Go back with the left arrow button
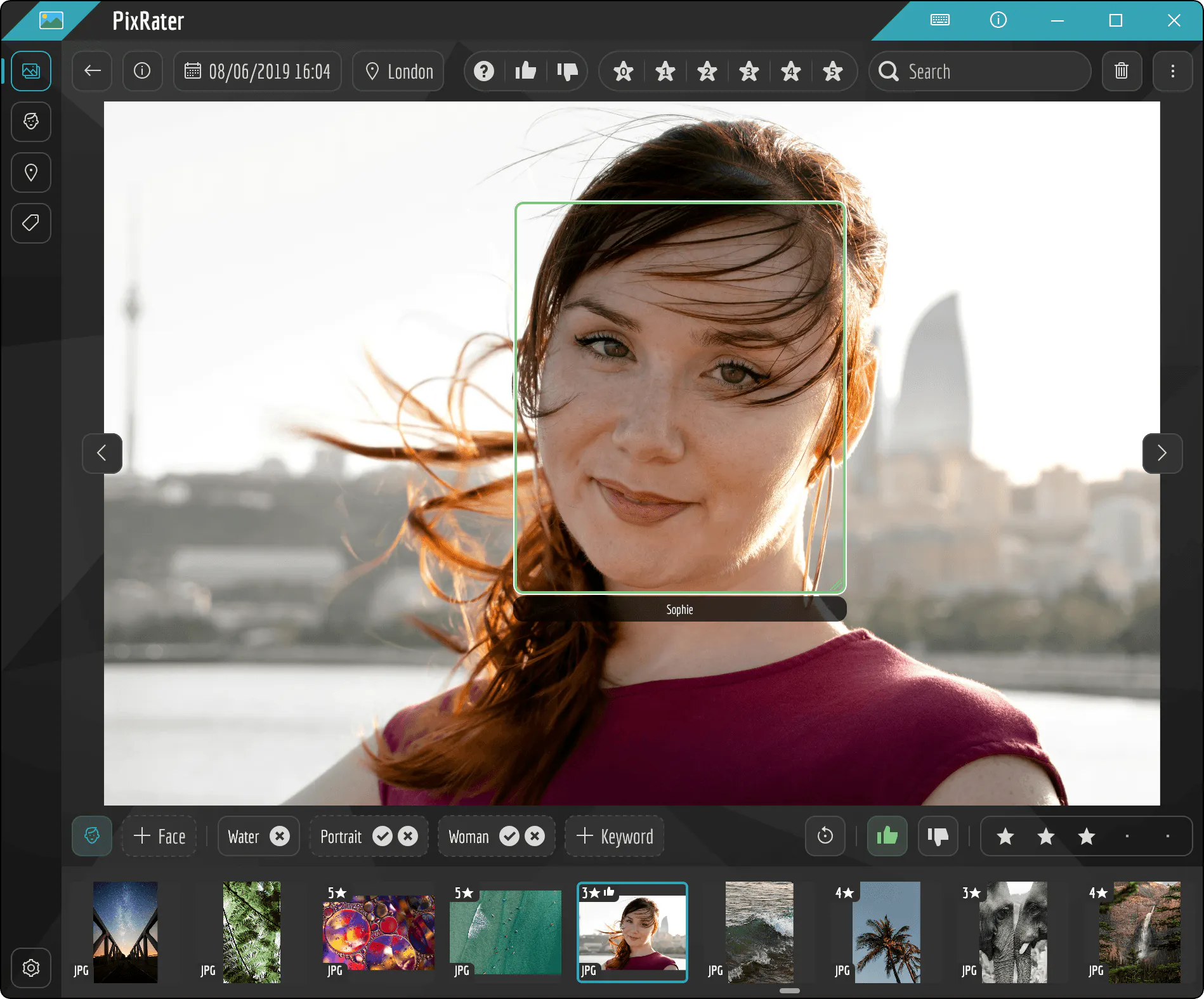 pyautogui.click(x=93, y=71)
